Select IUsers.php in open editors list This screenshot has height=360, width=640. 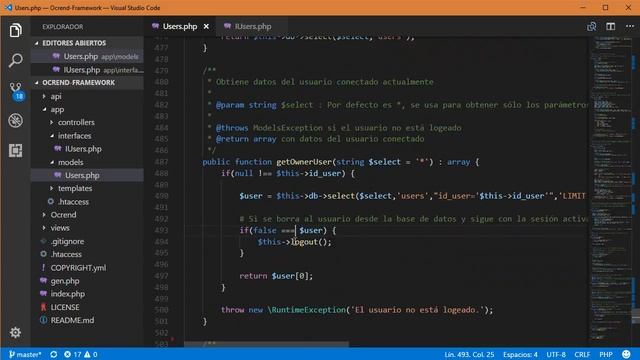87,70
